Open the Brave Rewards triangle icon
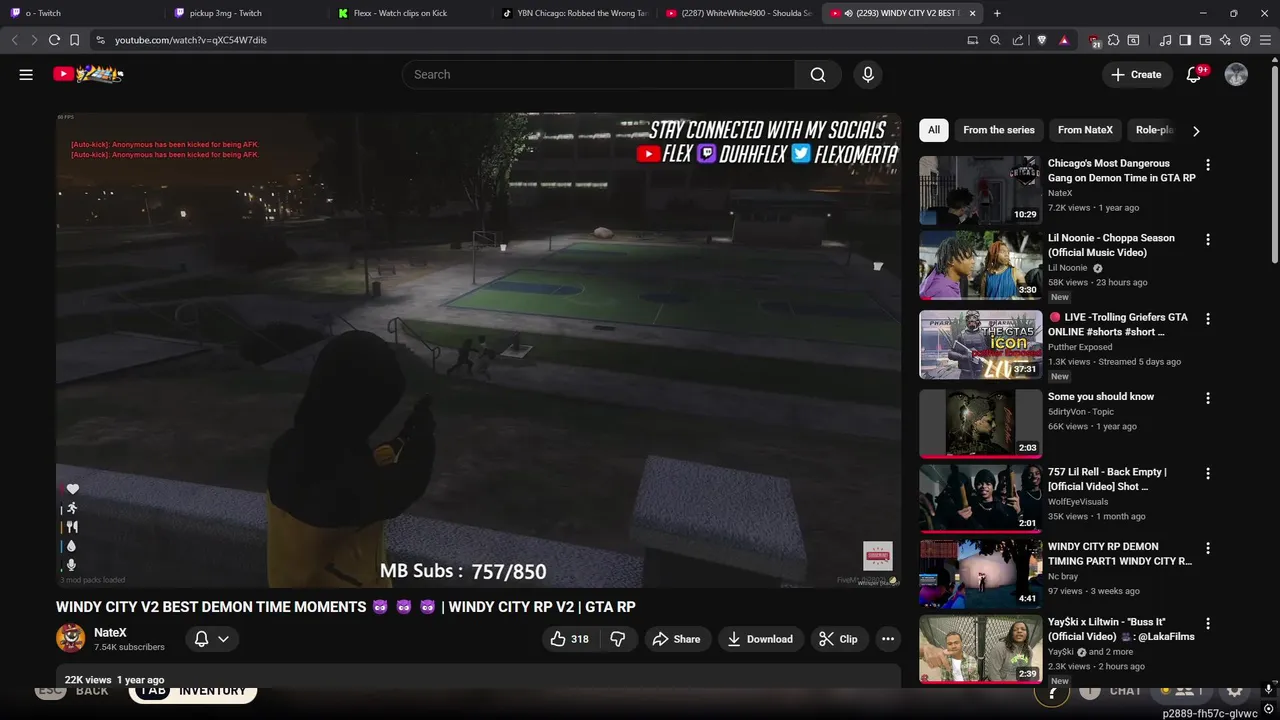The image size is (1280, 720). pos(1064,40)
